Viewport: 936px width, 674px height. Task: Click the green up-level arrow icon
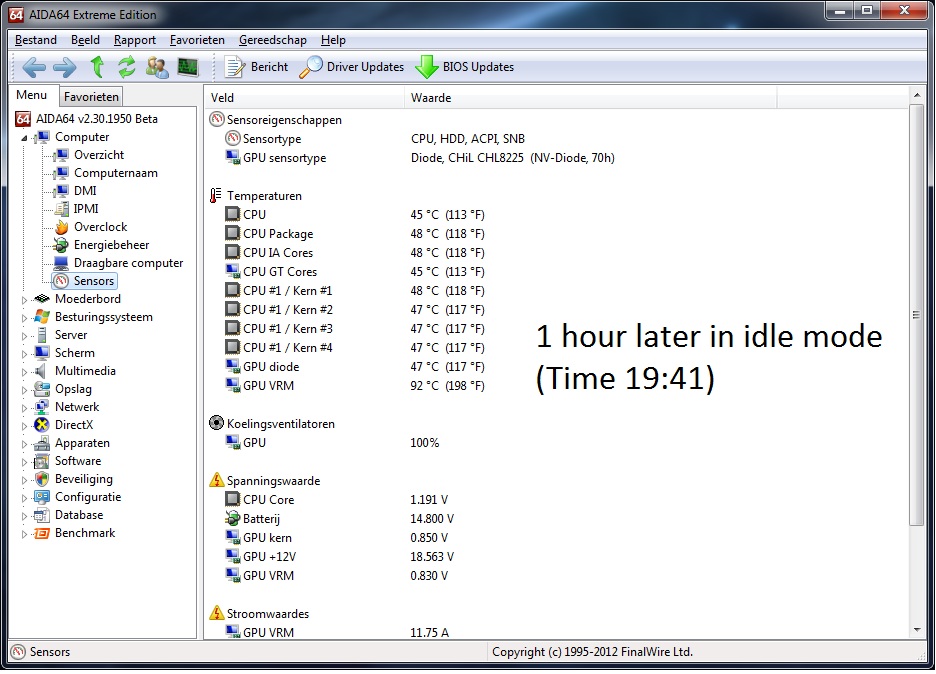pos(97,67)
